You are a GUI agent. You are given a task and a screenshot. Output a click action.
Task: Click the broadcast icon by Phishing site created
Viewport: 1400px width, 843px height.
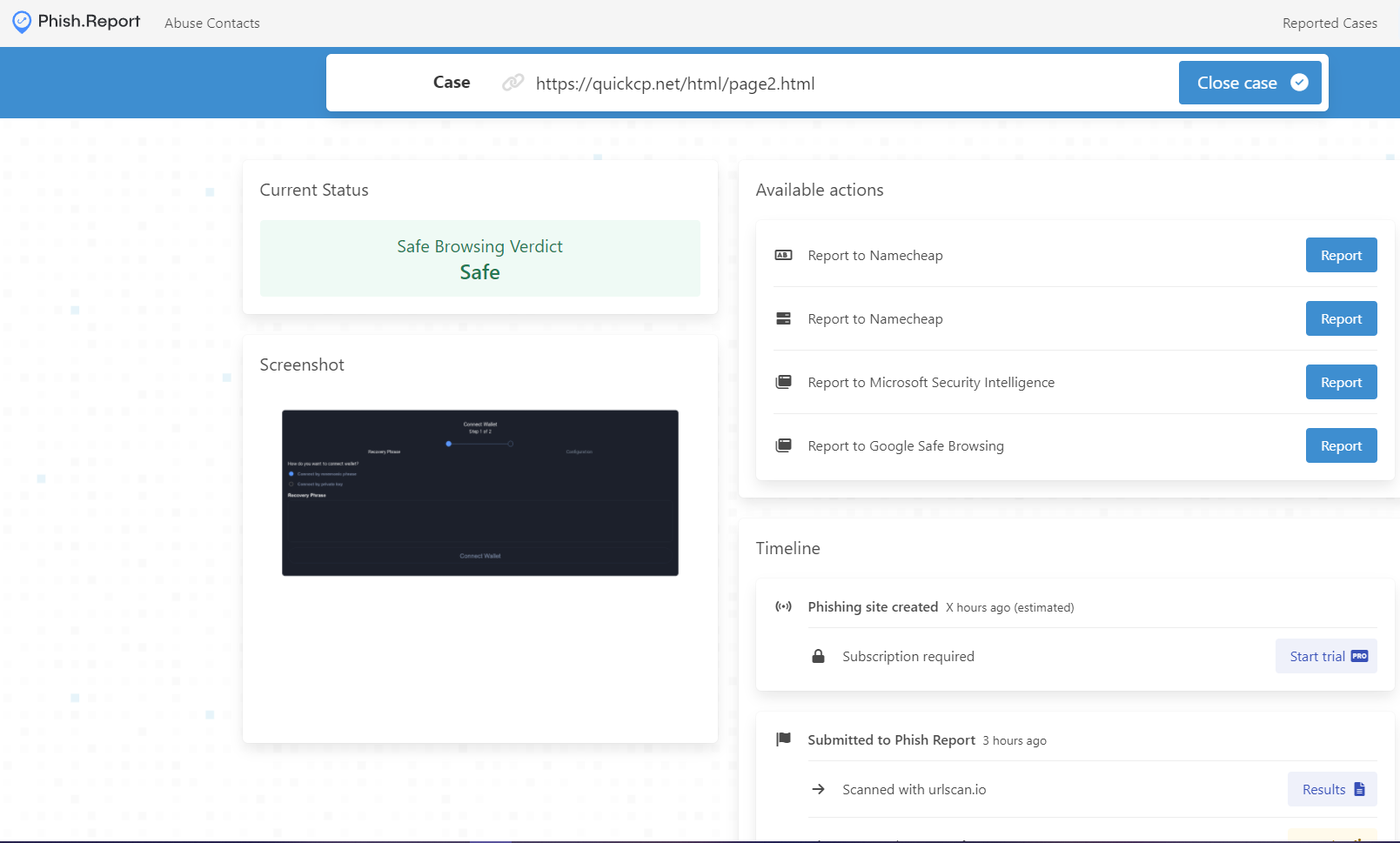click(783, 606)
